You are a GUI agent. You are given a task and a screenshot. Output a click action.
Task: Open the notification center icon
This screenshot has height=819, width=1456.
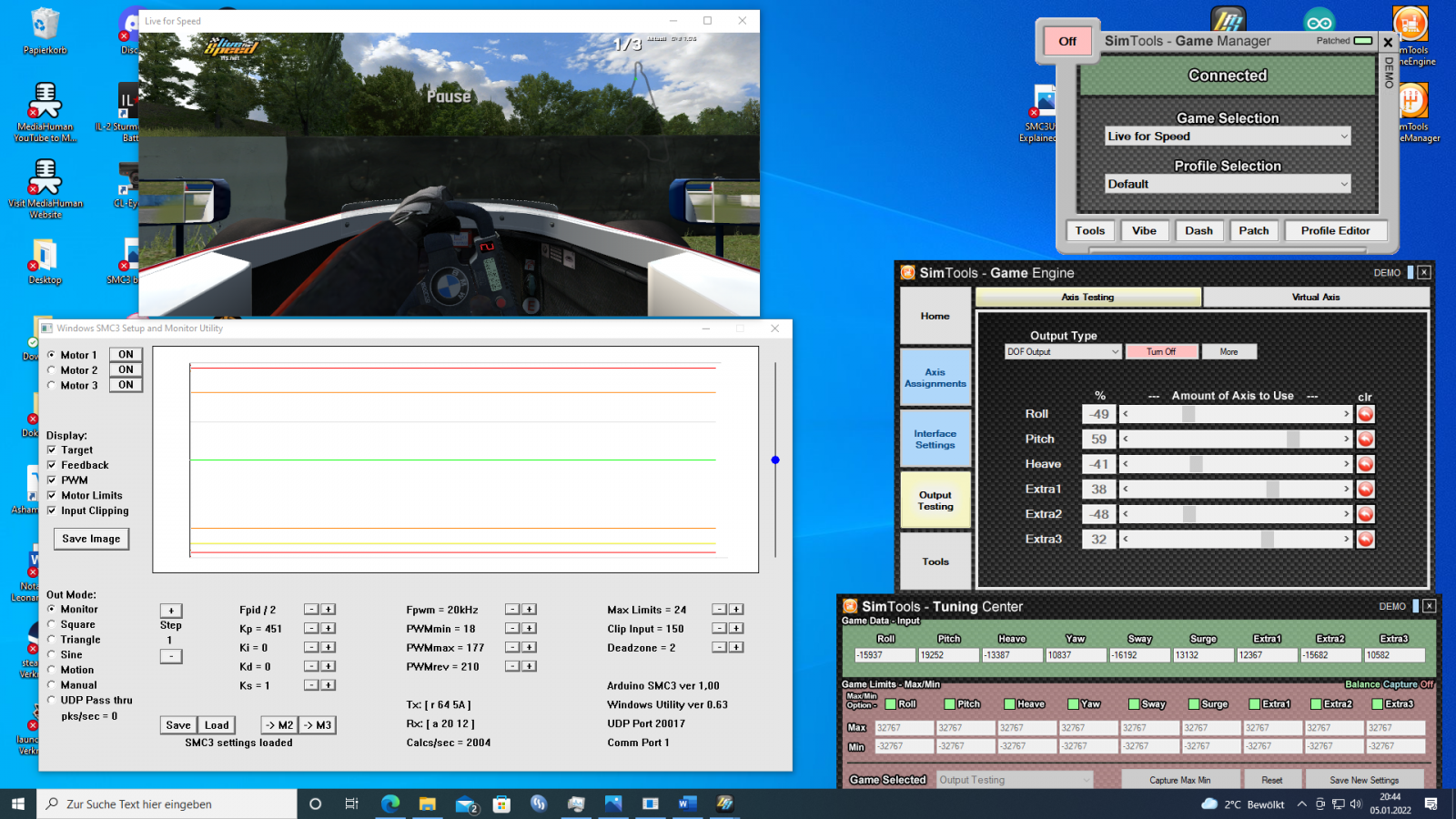click(x=1431, y=804)
